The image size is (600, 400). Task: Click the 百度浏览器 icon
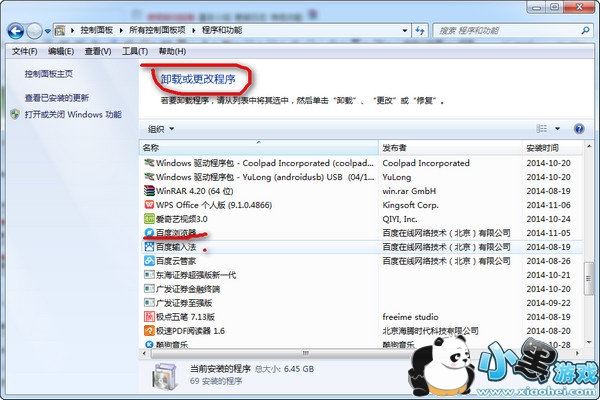[149, 233]
